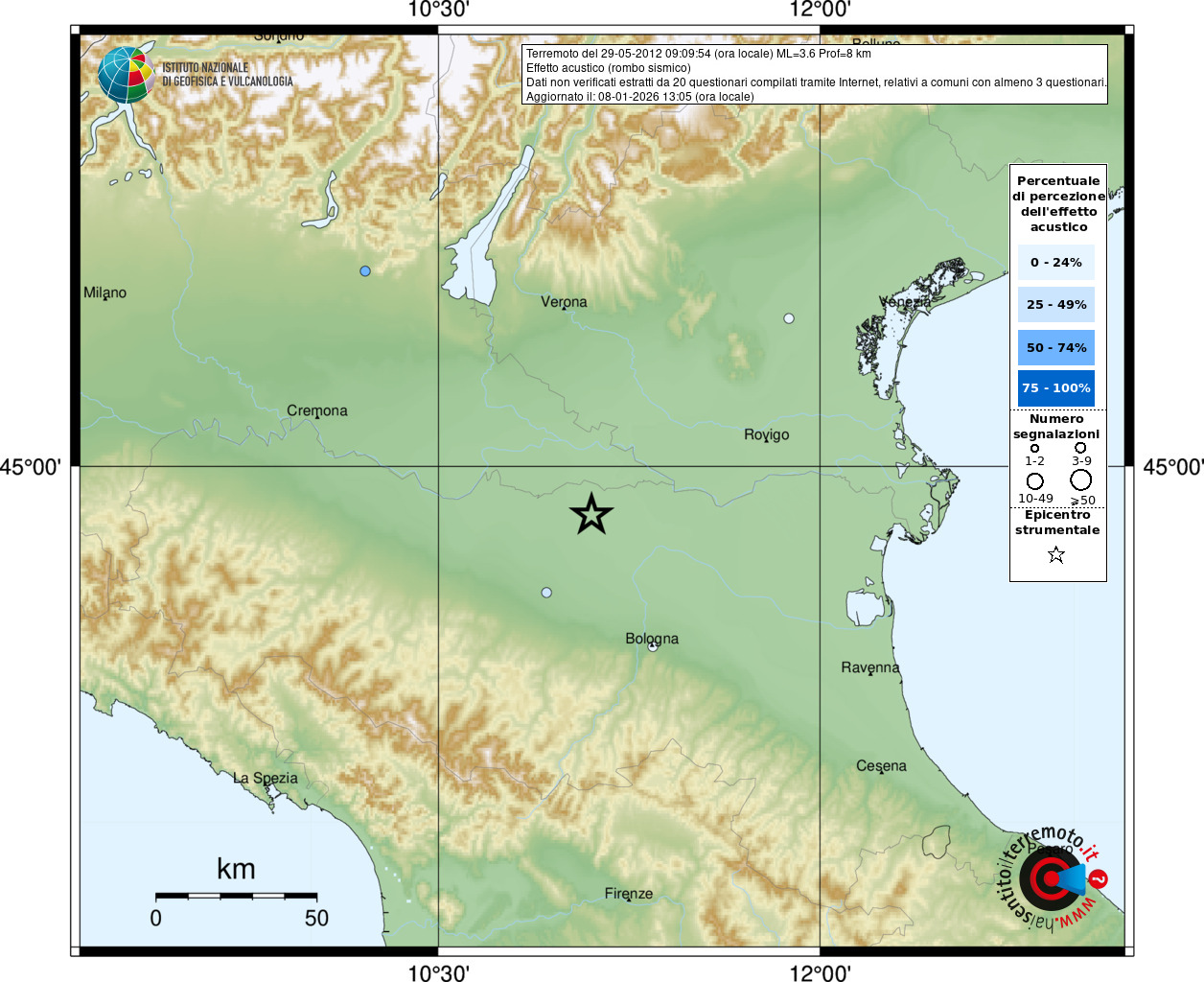
Task: Click the 25 - 49% legend swatch
Action: (1056, 304)
